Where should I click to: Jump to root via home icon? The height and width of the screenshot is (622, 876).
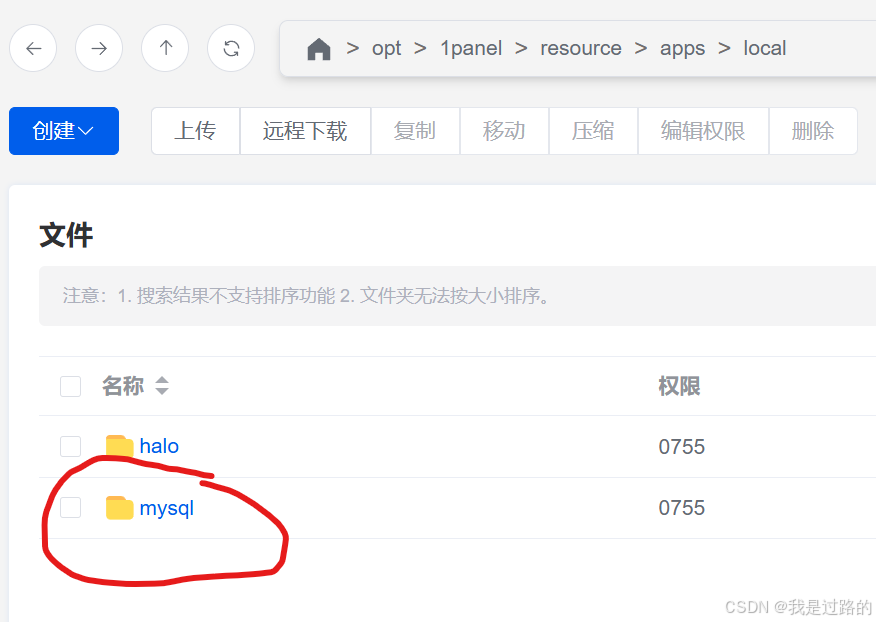click(x=319, y=49)
